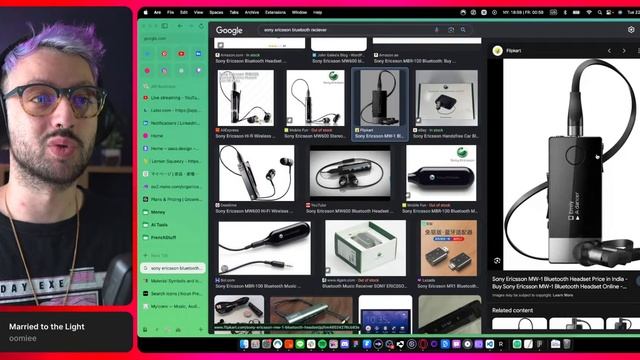
Task: Click the Bluetooth icon in menu bar
Action: (x=565, y=13)
